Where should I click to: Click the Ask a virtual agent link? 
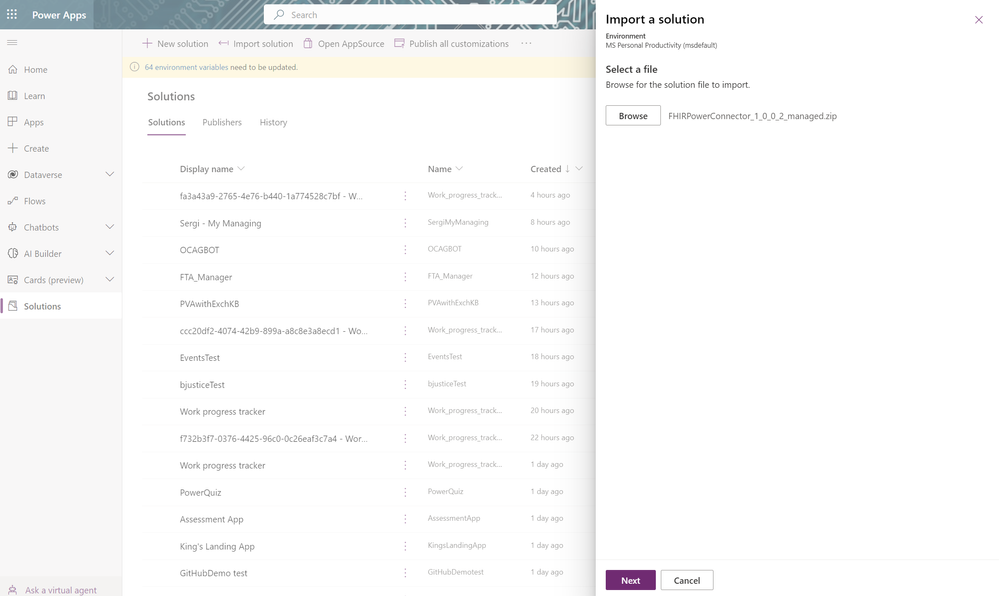pos(61,590)
